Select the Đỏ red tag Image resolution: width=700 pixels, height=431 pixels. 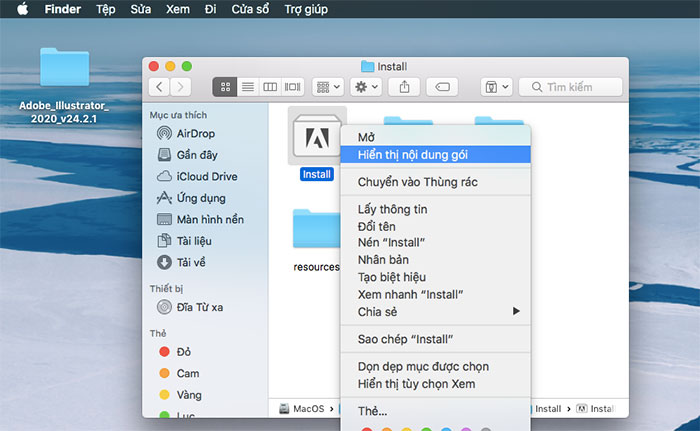click(175, 352)
